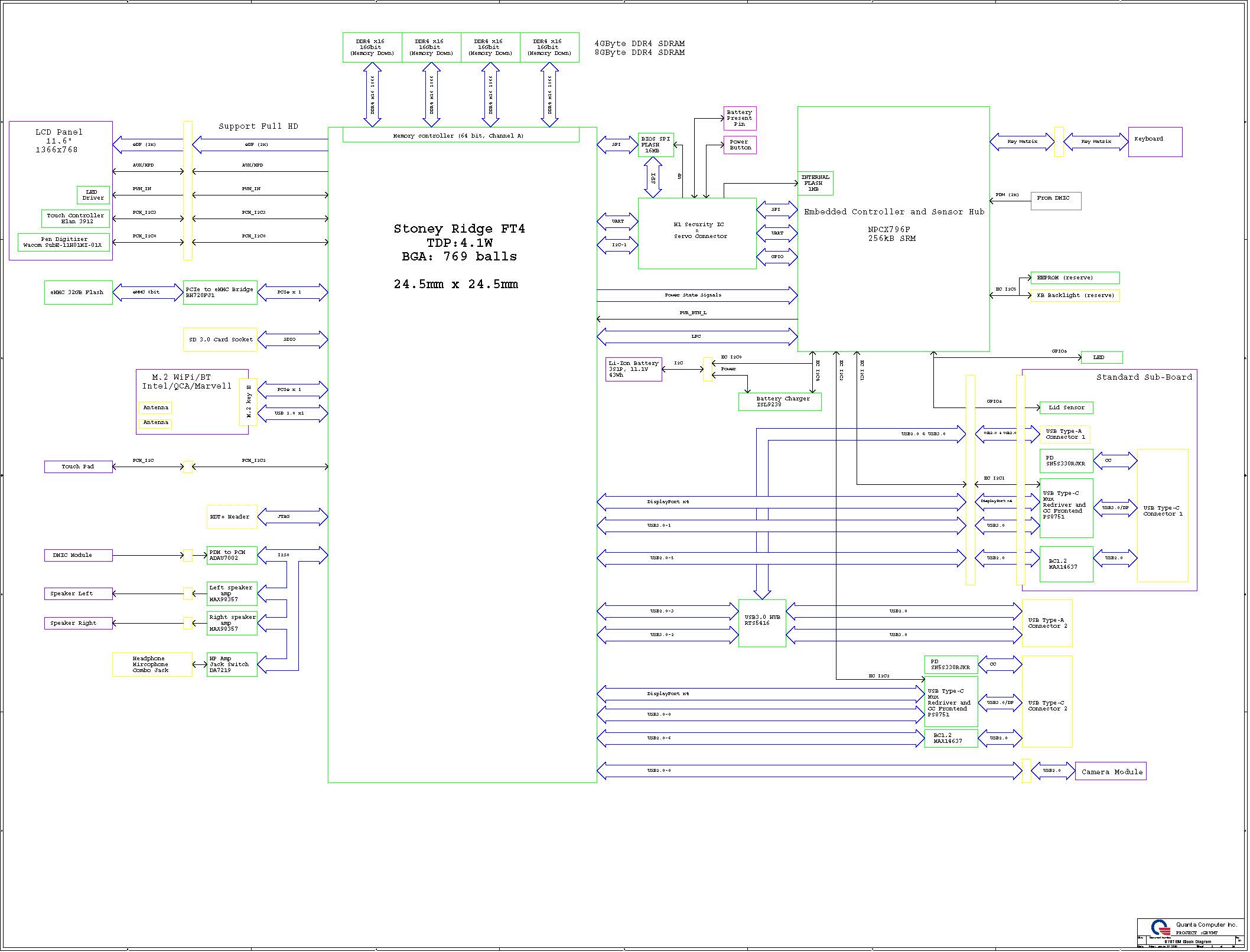
Task: Select the SD 3.0 Card Socket block
Action: (x=220, y=340)
